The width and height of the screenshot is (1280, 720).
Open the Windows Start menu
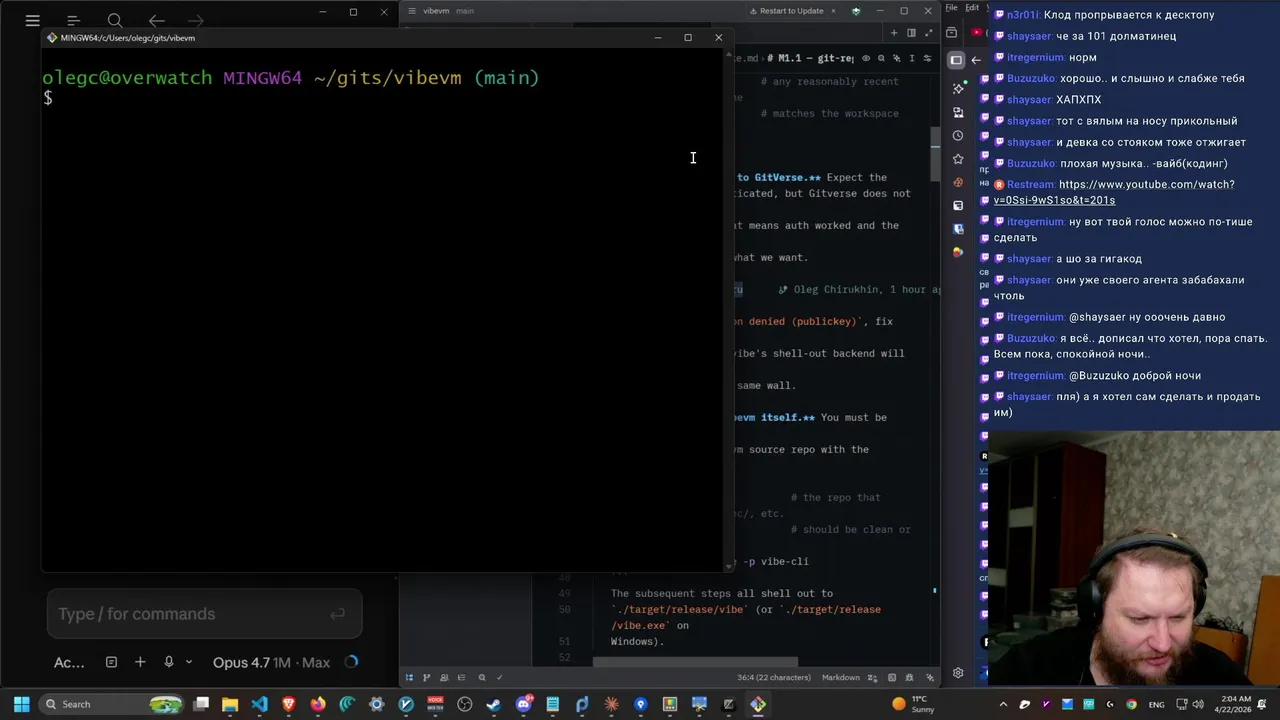click(x=21, y=704)
